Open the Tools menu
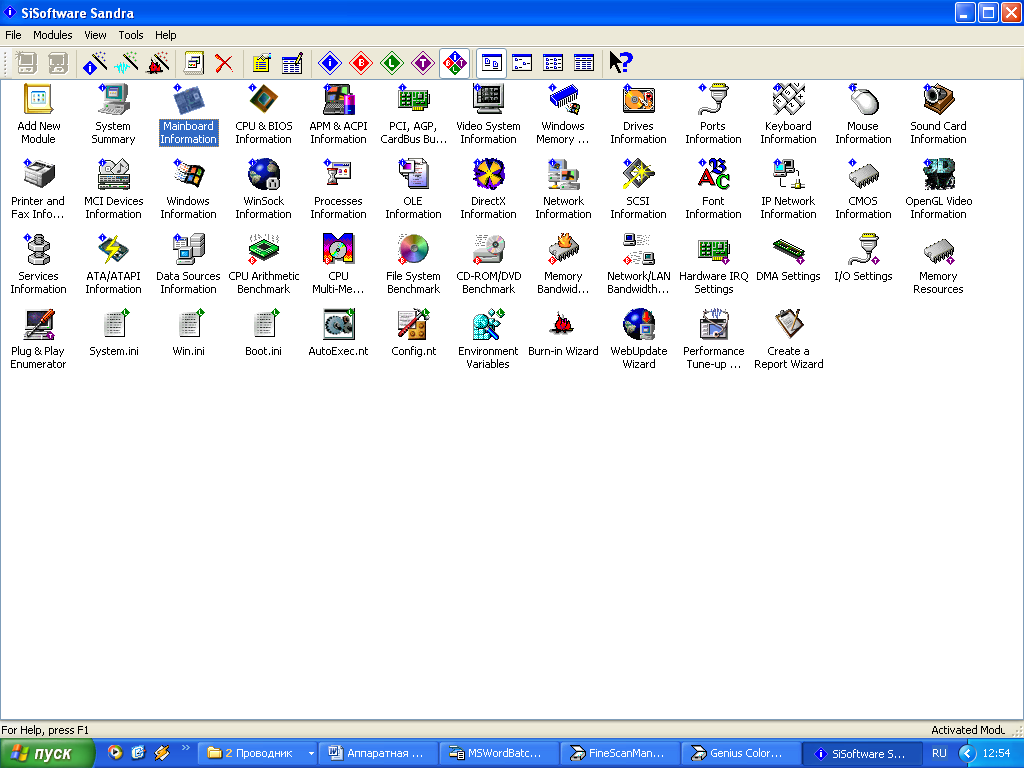The image size is (1024, 768). (131, 35)
